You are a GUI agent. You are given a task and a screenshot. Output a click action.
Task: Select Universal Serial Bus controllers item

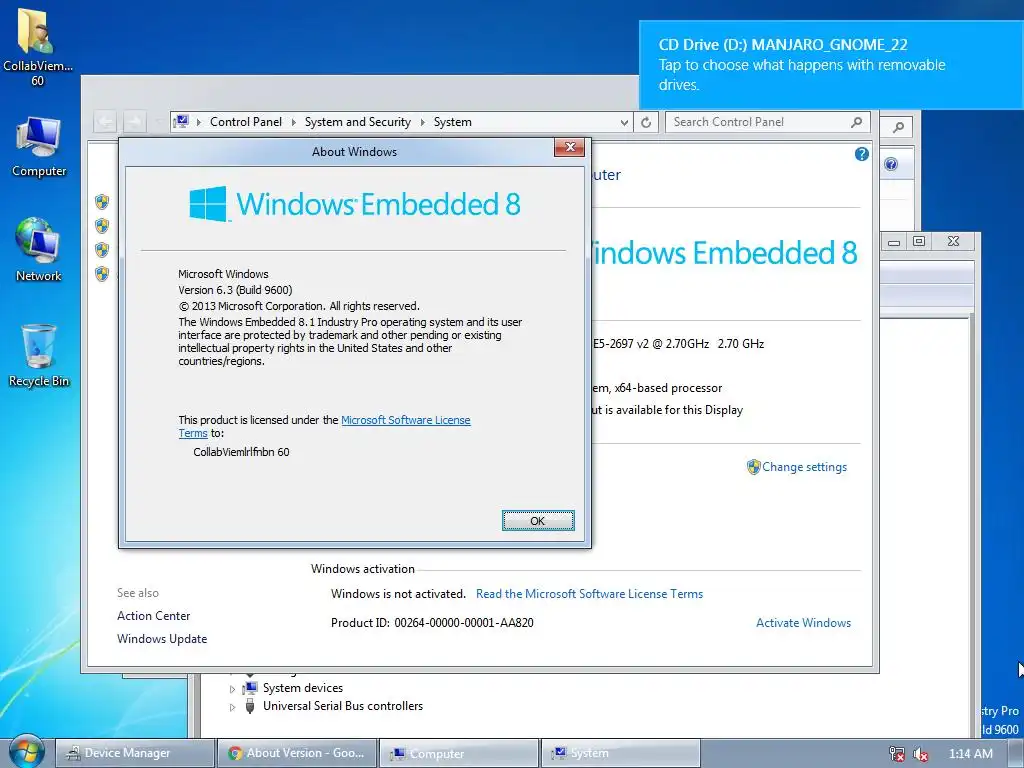coord(343,706)
